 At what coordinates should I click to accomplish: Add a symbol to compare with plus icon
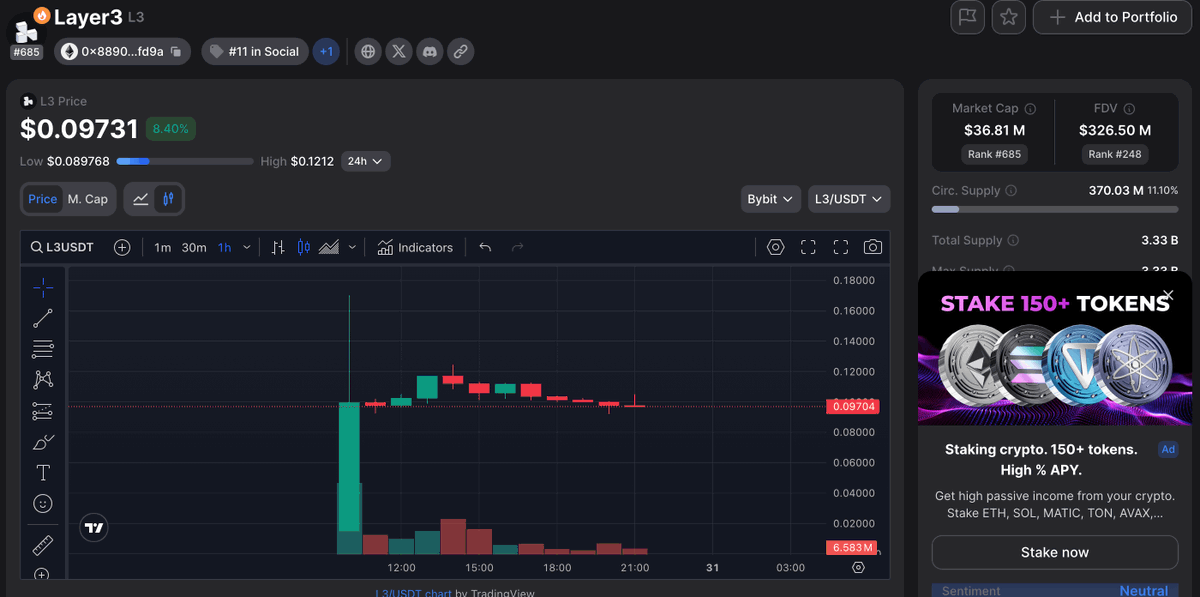pos(122,247)
